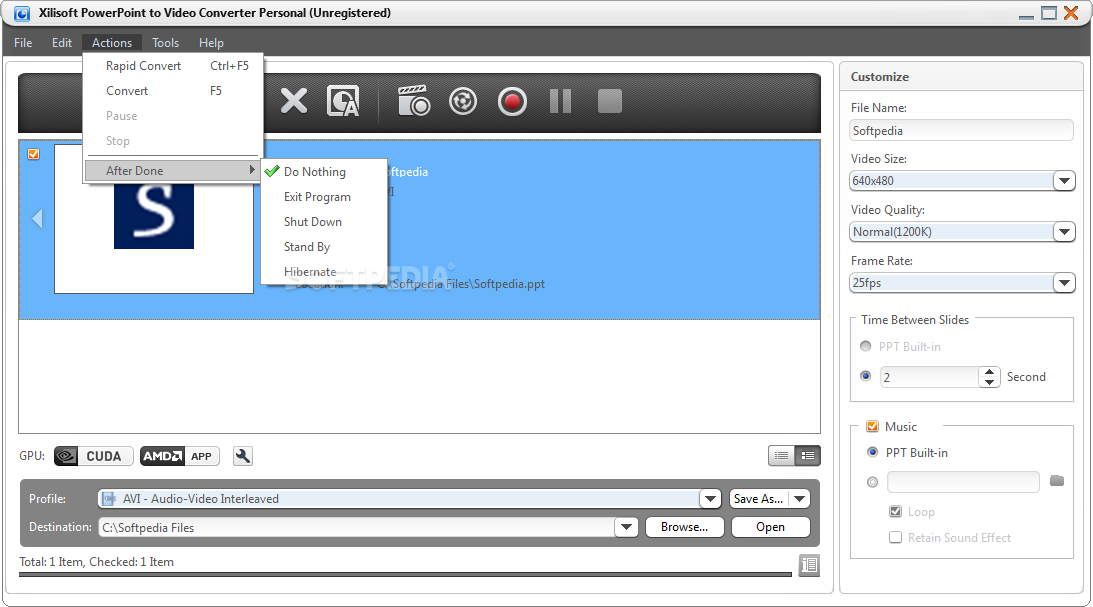Viewport: 1093px width, 607px height.
Task: Click the AVI profile format icon
Action: 109,498
